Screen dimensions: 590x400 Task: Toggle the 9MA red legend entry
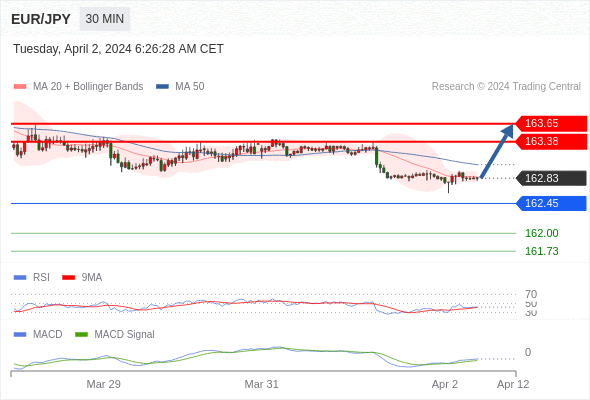point(82,277)
